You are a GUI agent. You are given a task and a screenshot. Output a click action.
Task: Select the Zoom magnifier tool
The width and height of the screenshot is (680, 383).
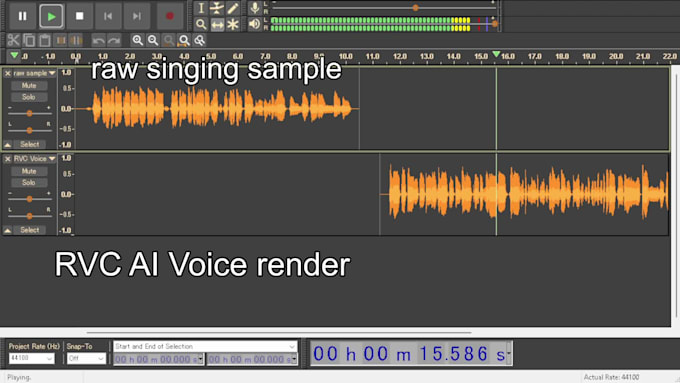[x=201, y=24]
